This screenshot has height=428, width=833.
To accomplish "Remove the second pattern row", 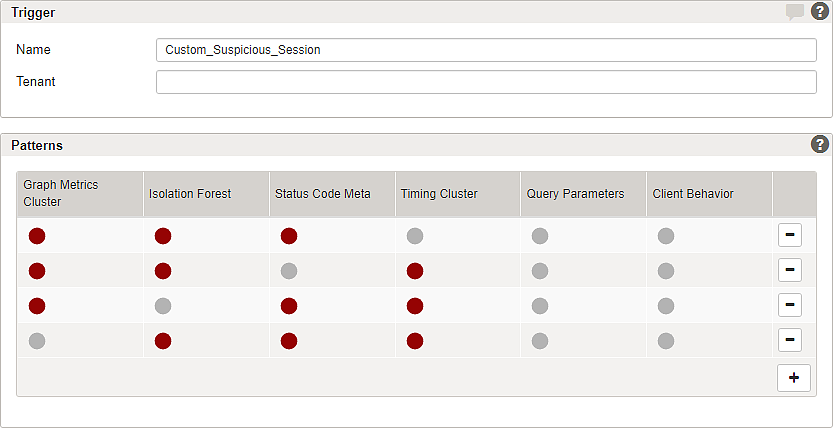I will point(789,271).
